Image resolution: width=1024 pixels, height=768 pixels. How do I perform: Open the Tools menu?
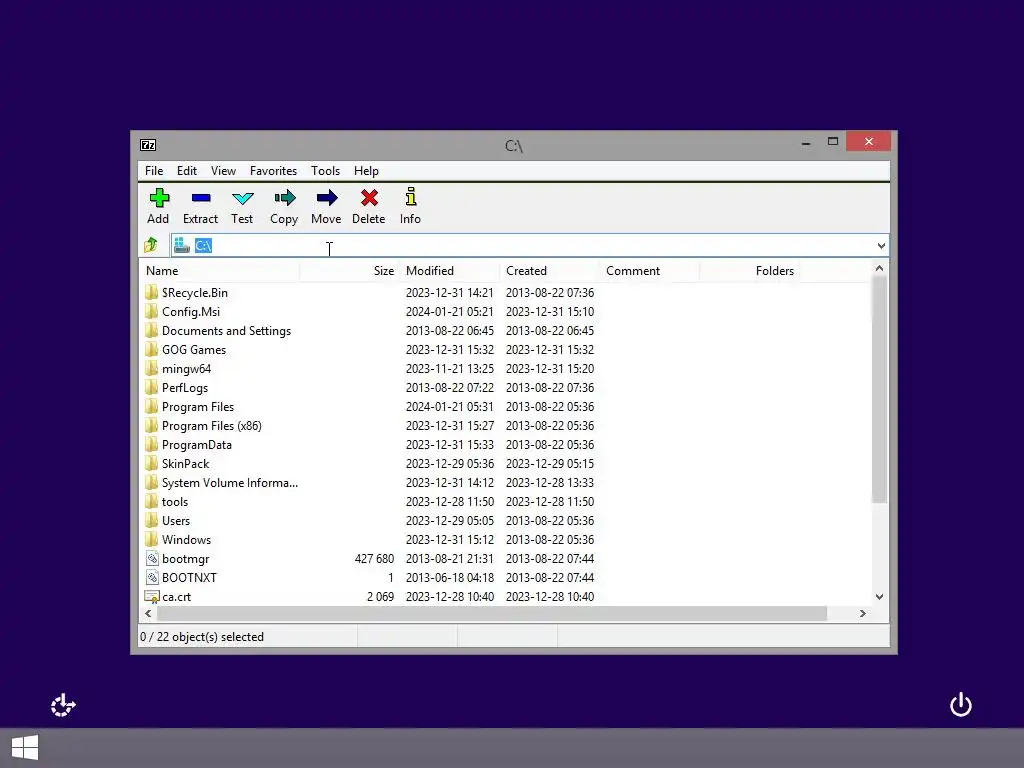(x=325, y=170)
